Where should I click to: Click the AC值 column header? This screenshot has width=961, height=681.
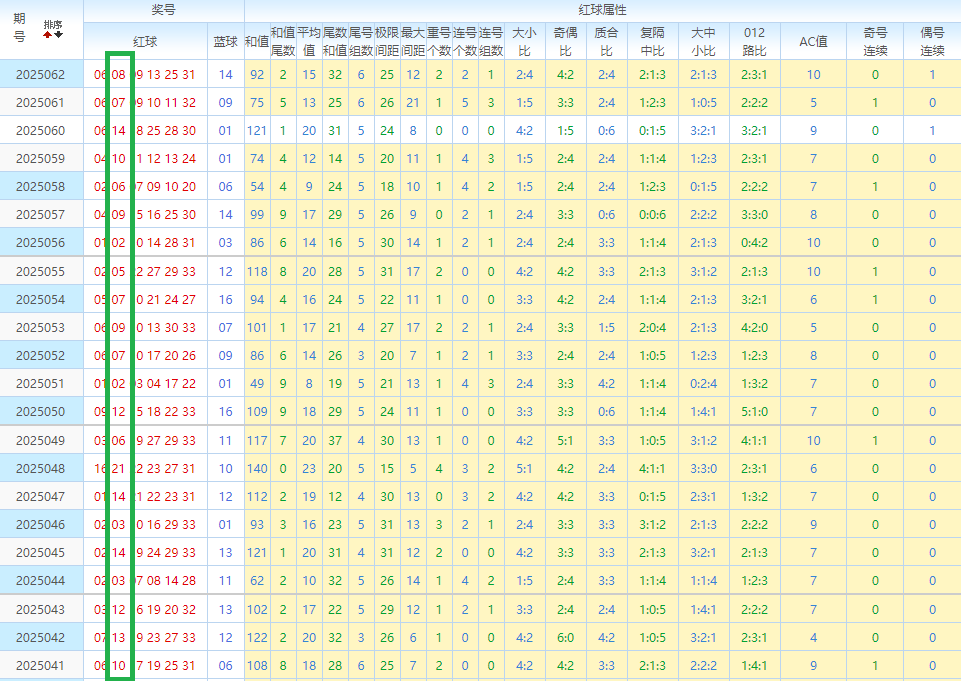813,42
